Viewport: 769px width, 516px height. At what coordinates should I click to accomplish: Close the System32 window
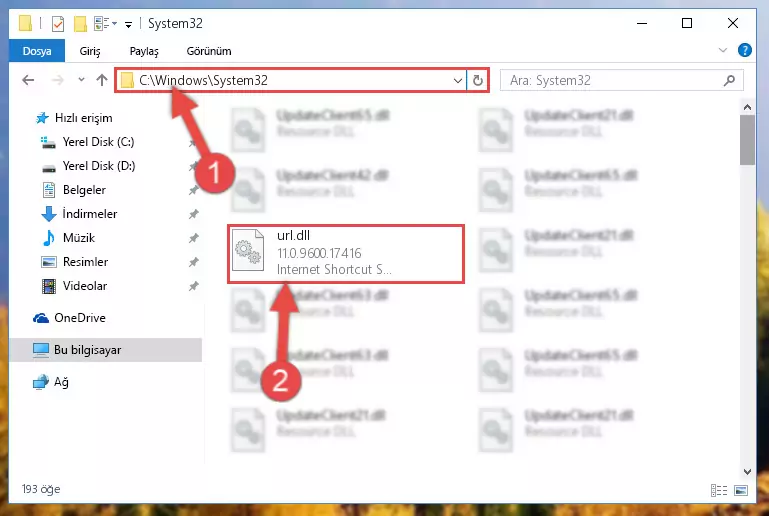tap(733, 23)
